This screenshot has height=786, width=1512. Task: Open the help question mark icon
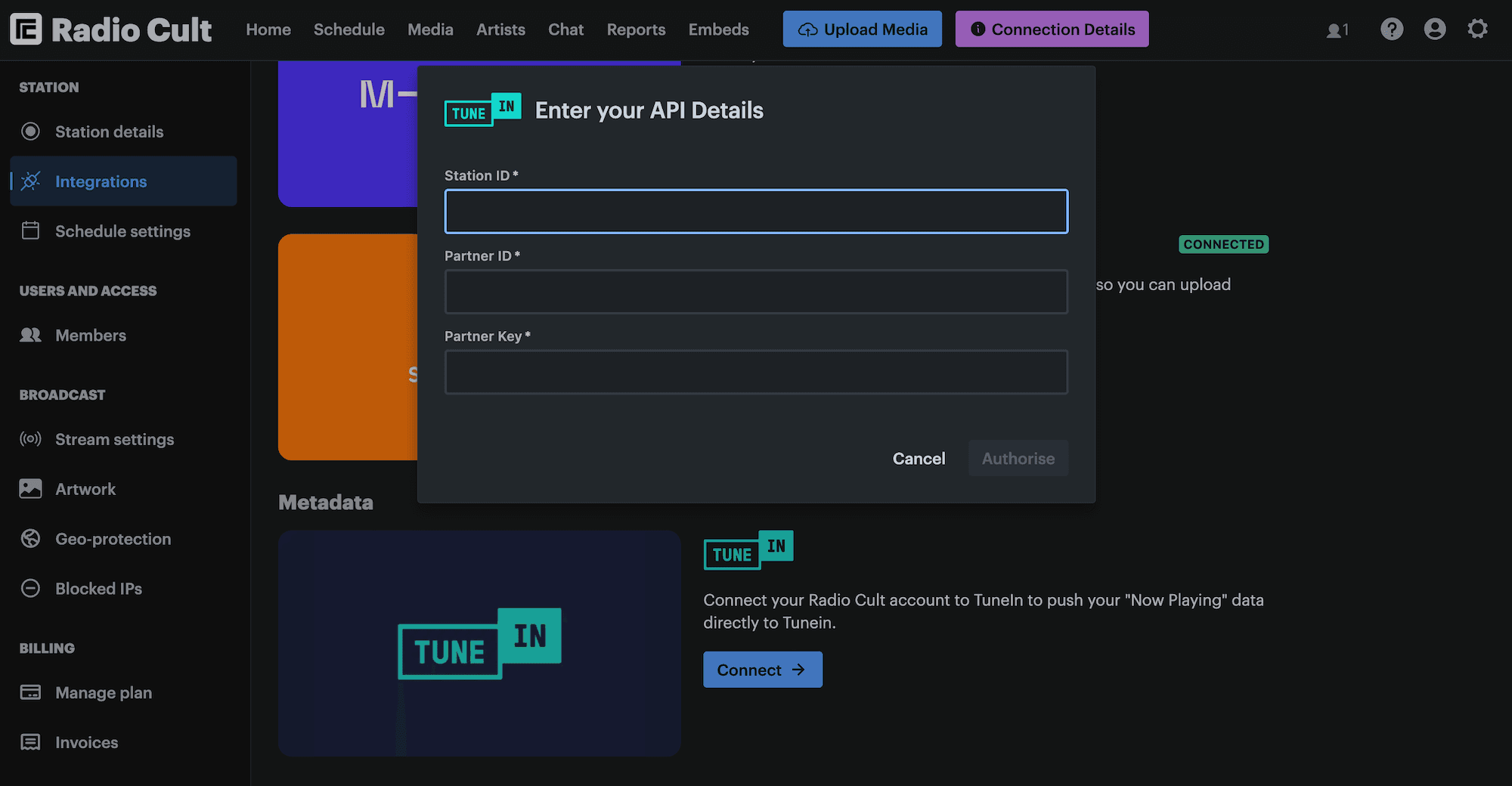click(1392, 29)
